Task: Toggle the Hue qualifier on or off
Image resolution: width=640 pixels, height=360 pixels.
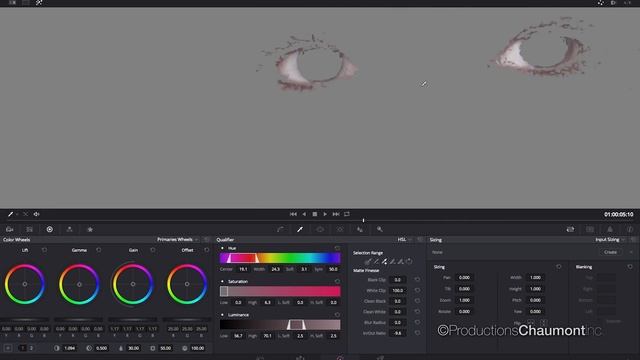Action: click(222, 248)
